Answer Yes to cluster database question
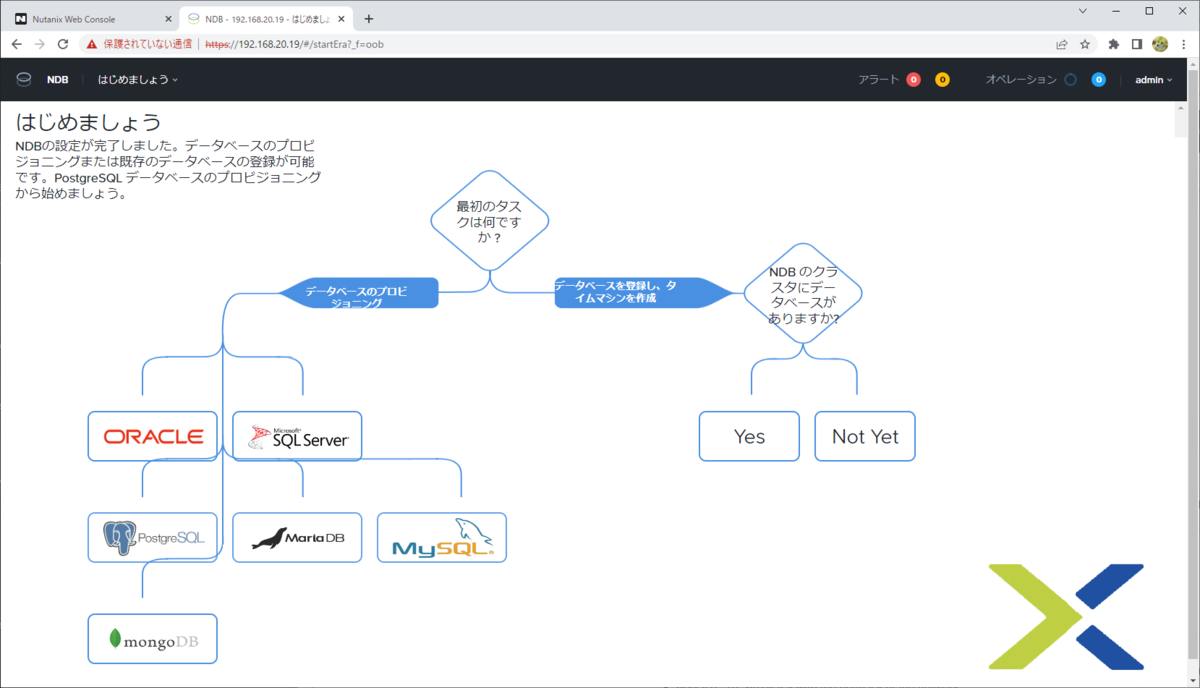This screenshot has height=688, width=1200. pos(749,436)
